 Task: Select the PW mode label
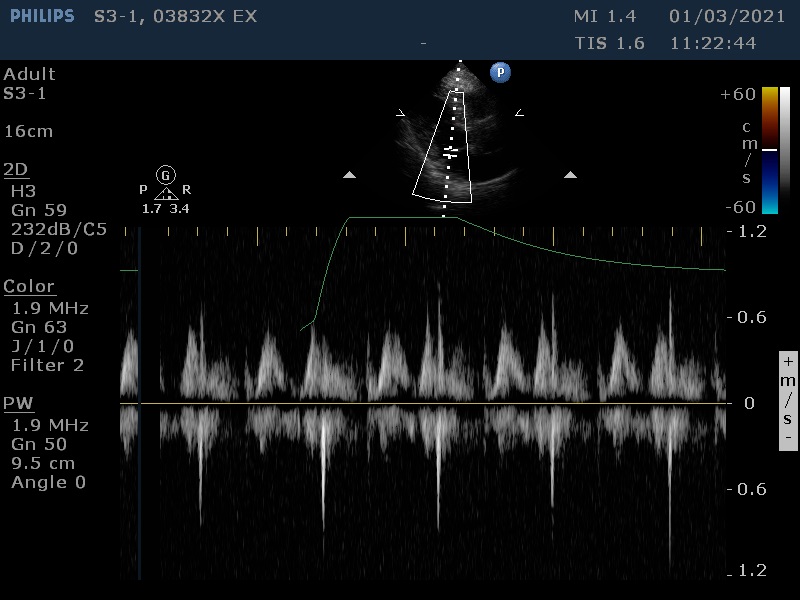[18, 404]
